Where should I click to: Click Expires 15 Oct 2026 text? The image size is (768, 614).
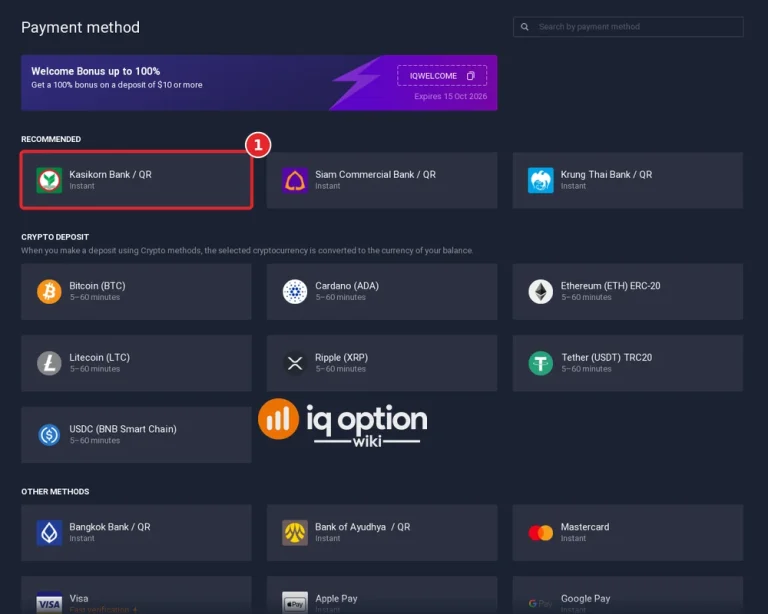451,96
